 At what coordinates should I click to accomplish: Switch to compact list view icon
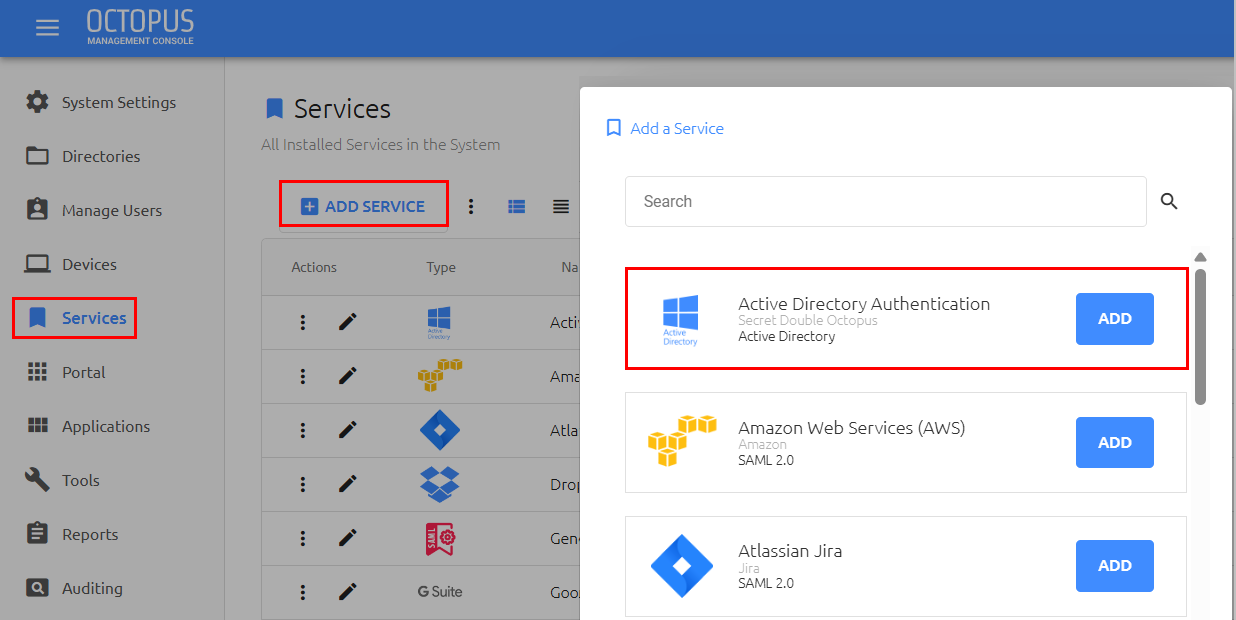tap(561, 206)
